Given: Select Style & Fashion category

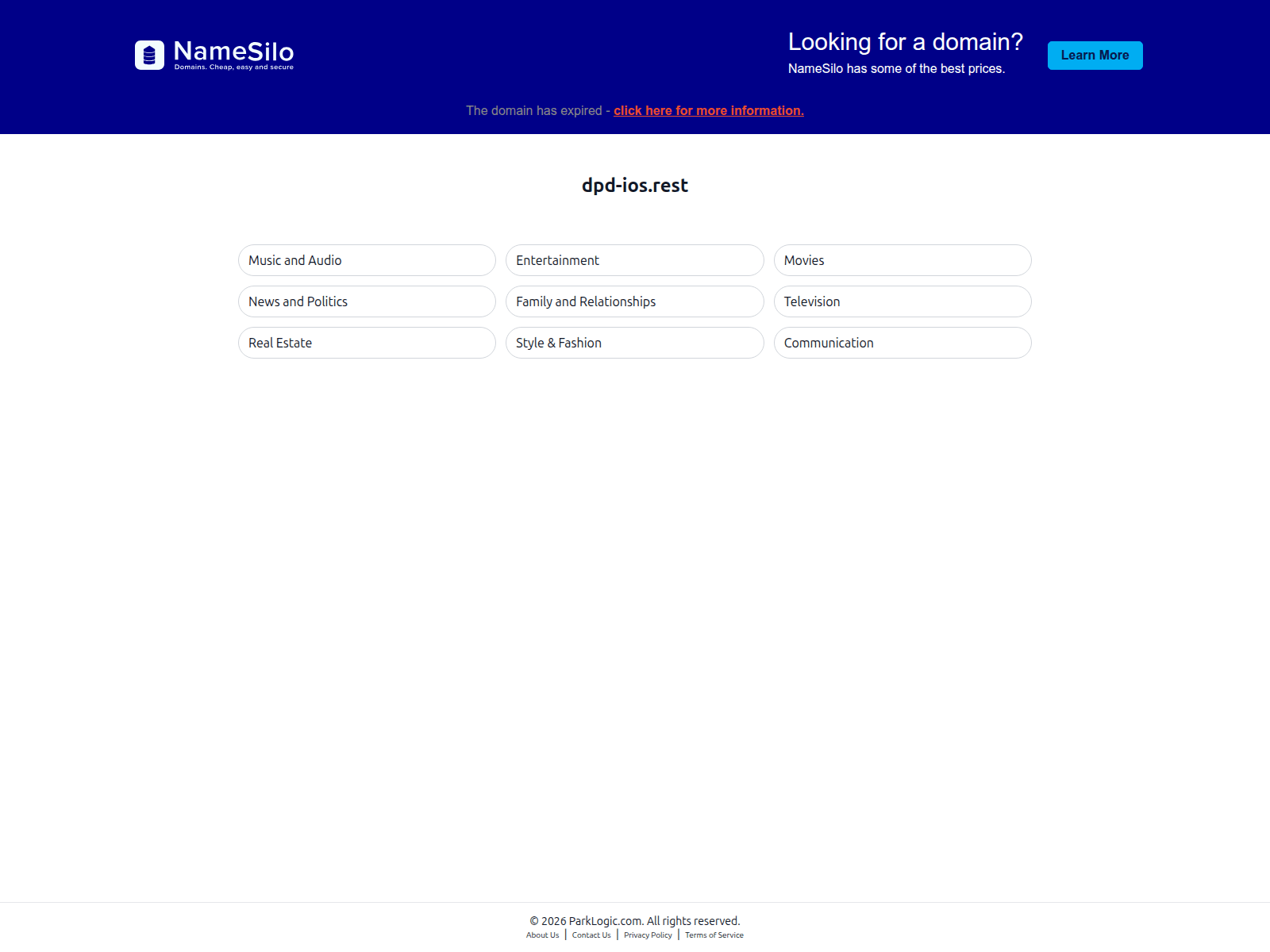Looking at the screenshot, I should point(634,343).
